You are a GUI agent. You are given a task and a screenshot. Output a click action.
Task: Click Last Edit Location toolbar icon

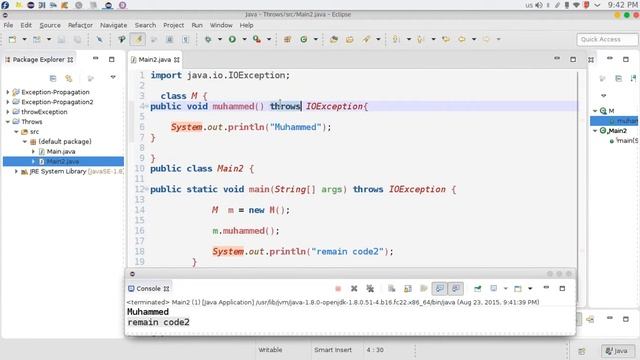pos(446,40)
